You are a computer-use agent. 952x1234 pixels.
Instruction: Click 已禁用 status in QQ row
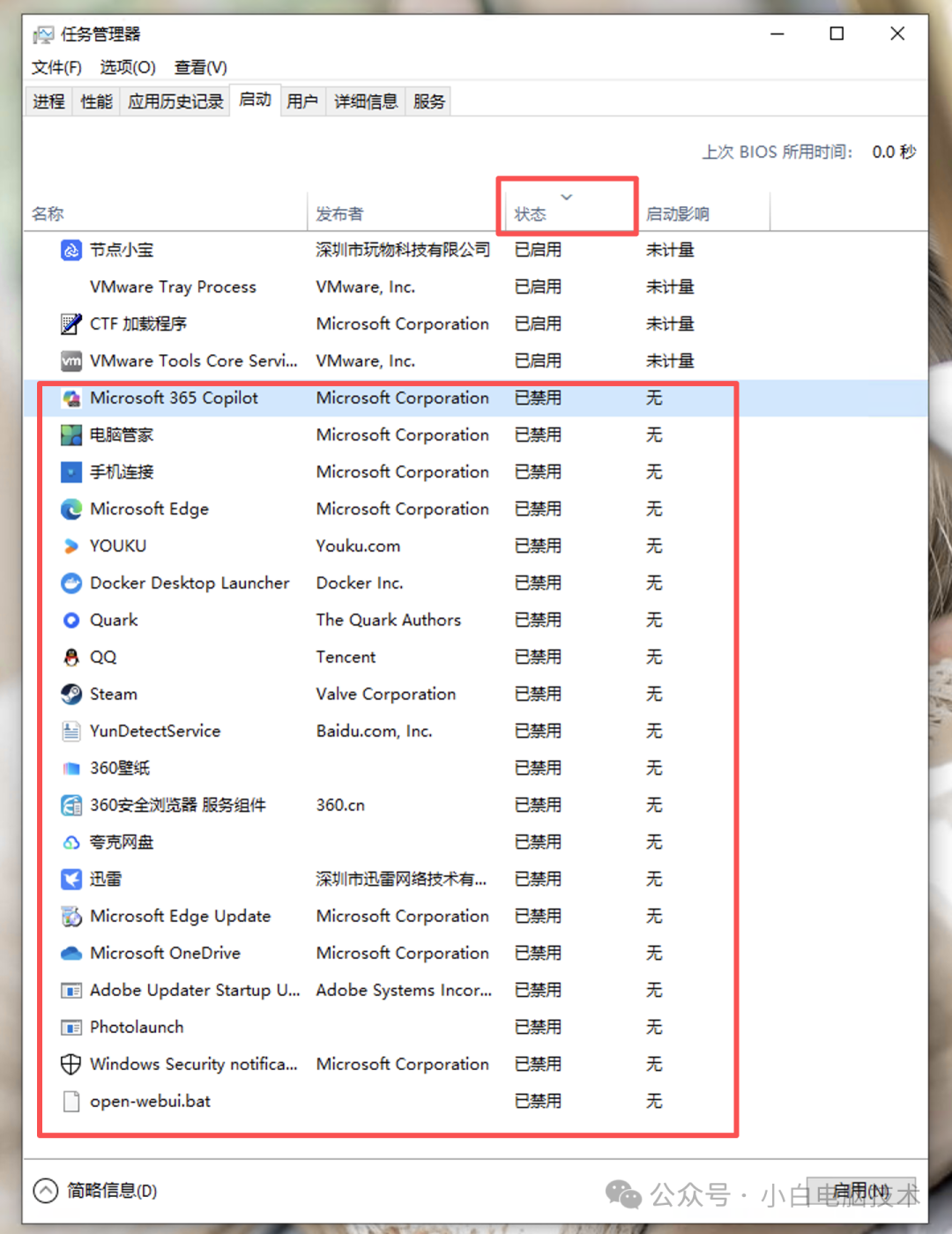[x=538, y=658]
